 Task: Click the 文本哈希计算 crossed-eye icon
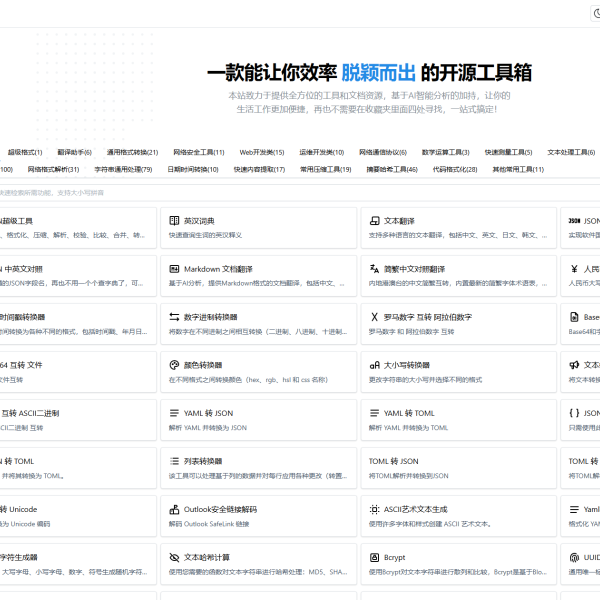click(x=174, y=557)
